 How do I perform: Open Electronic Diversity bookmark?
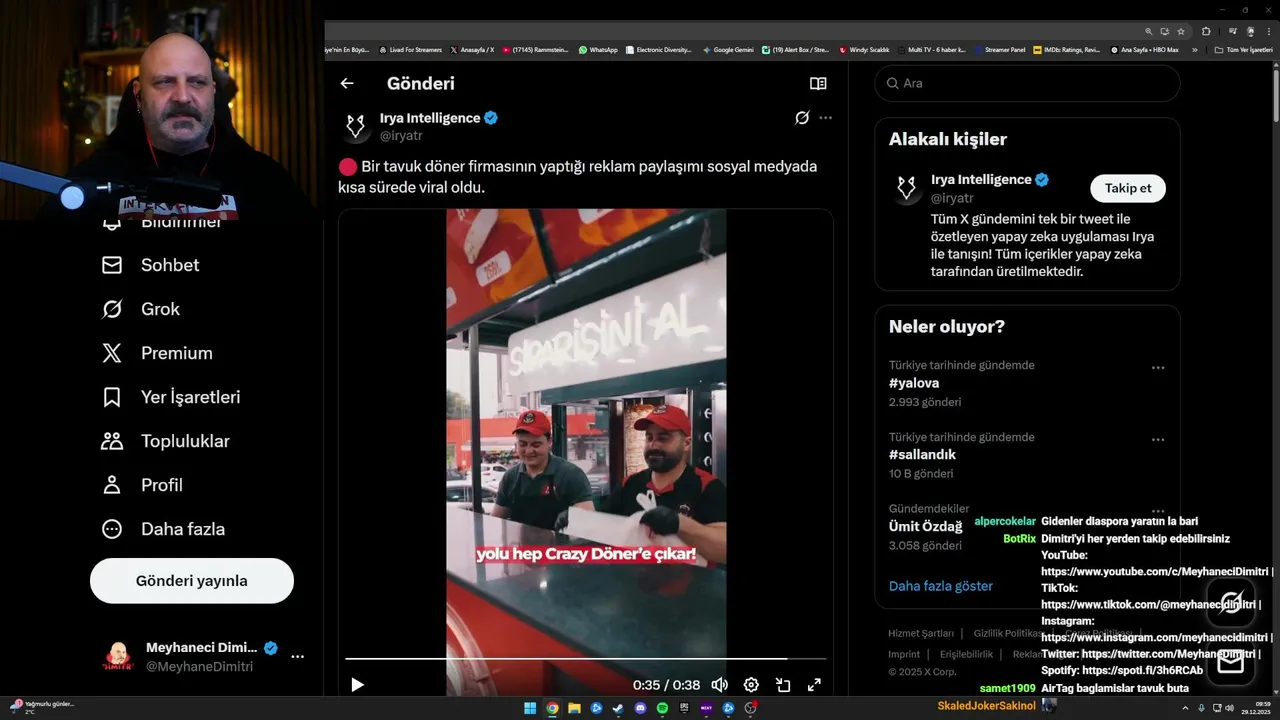(x=658, y=49)
